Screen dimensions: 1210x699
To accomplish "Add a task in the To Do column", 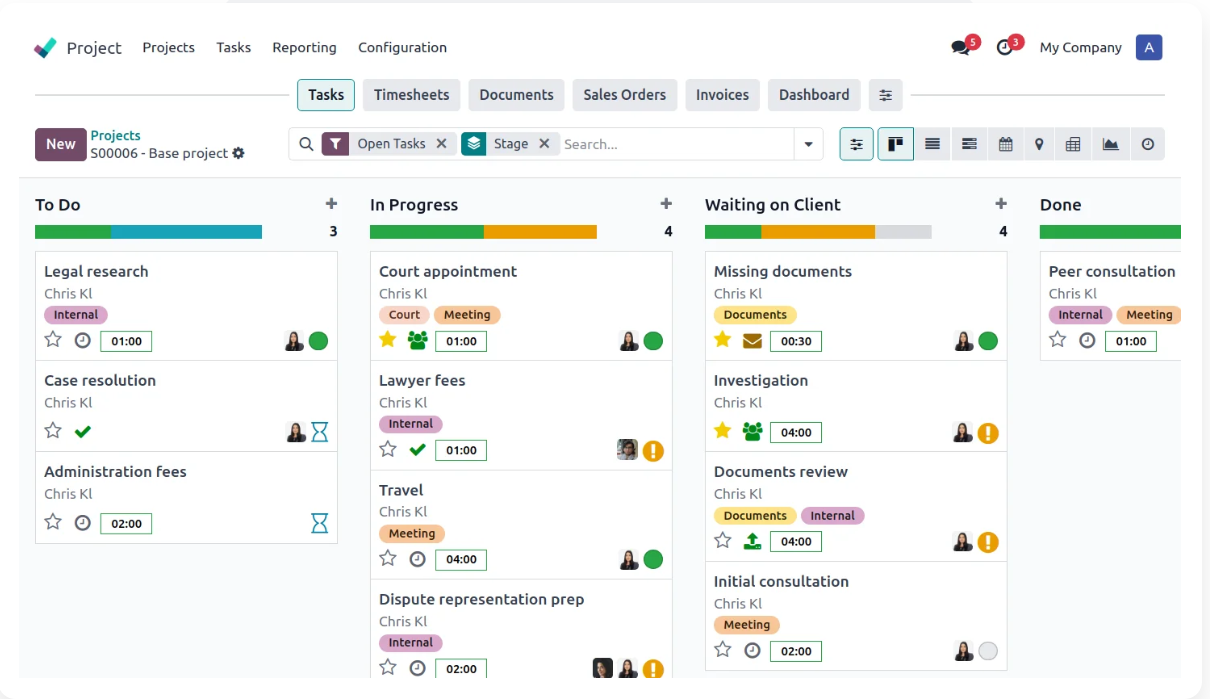I will 331,204.
